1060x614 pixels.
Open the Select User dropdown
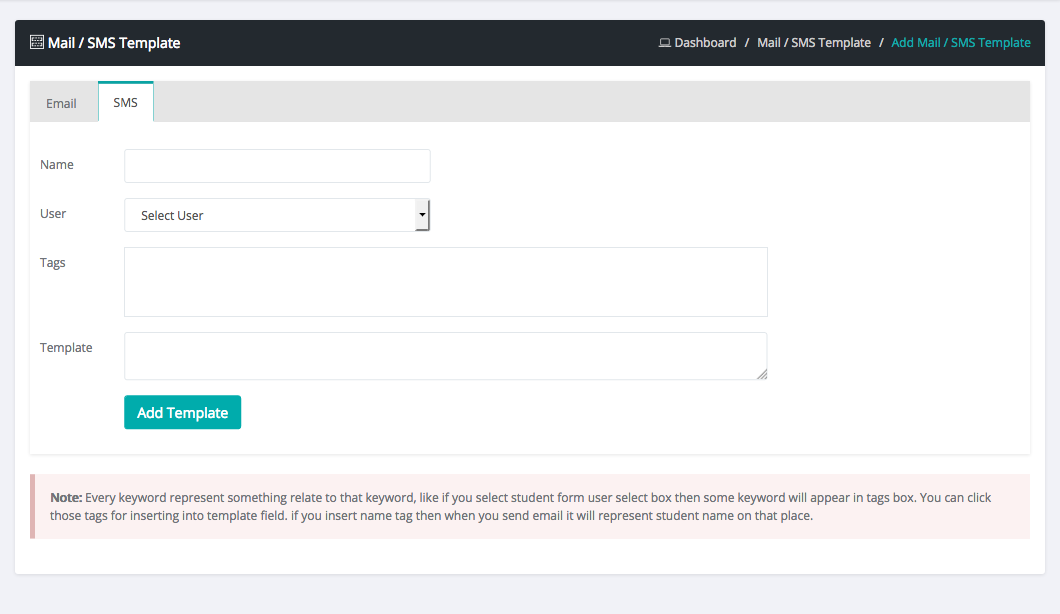[270, 215]
